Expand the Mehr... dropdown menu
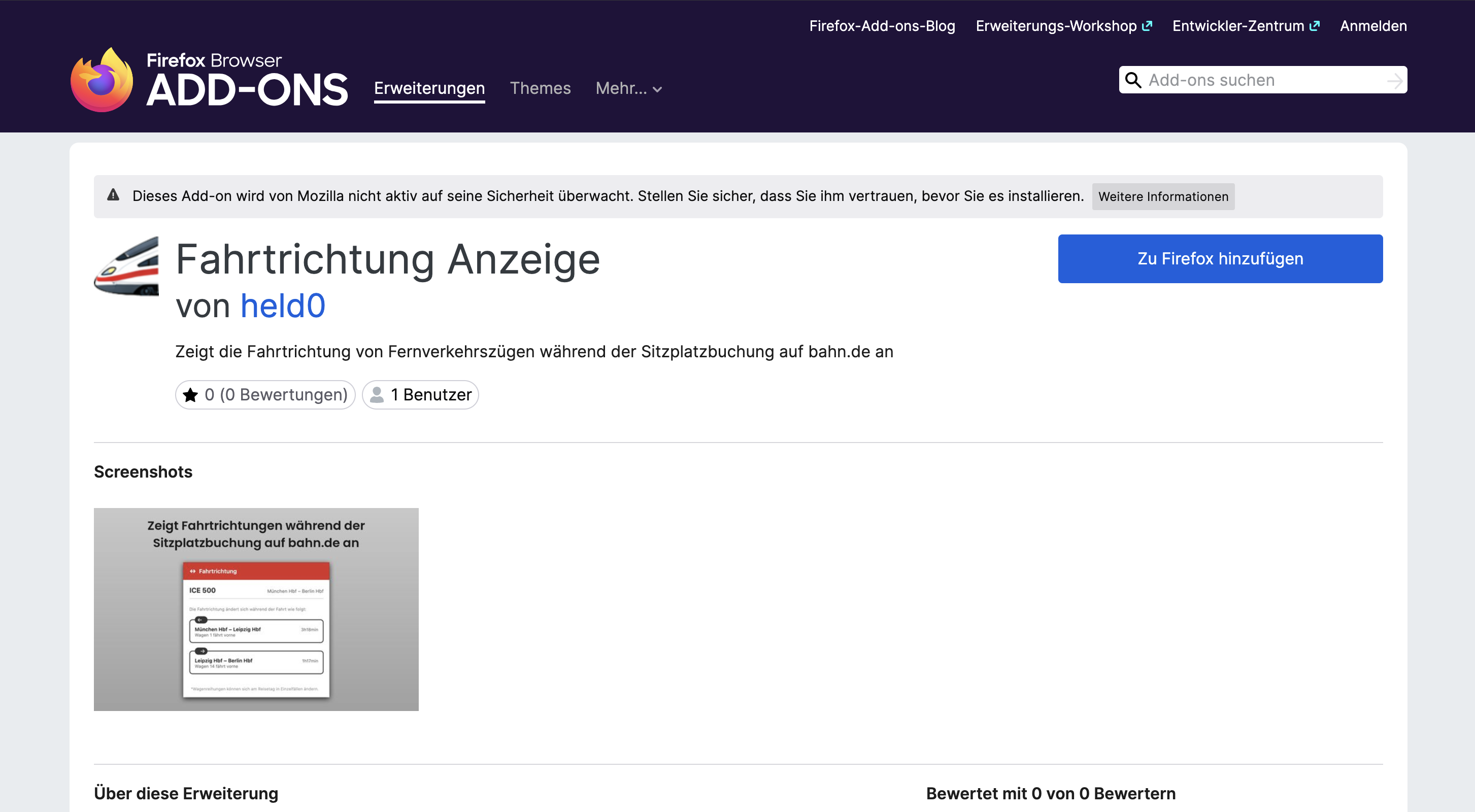This screenshot has width=1475, height=812. [629, 88]
